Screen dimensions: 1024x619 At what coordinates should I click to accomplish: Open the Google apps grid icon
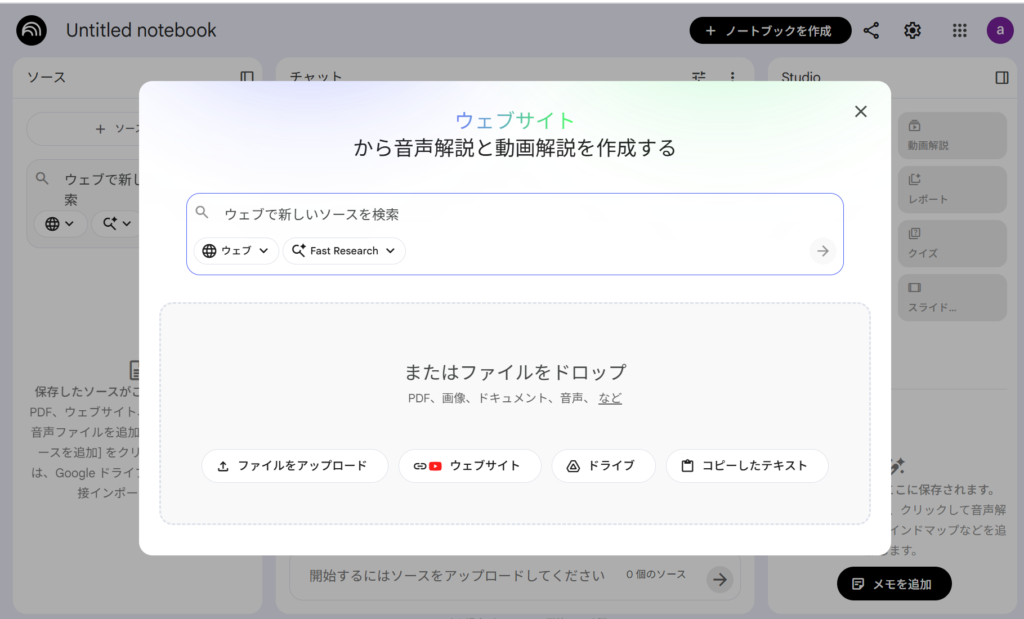[959, 31]
